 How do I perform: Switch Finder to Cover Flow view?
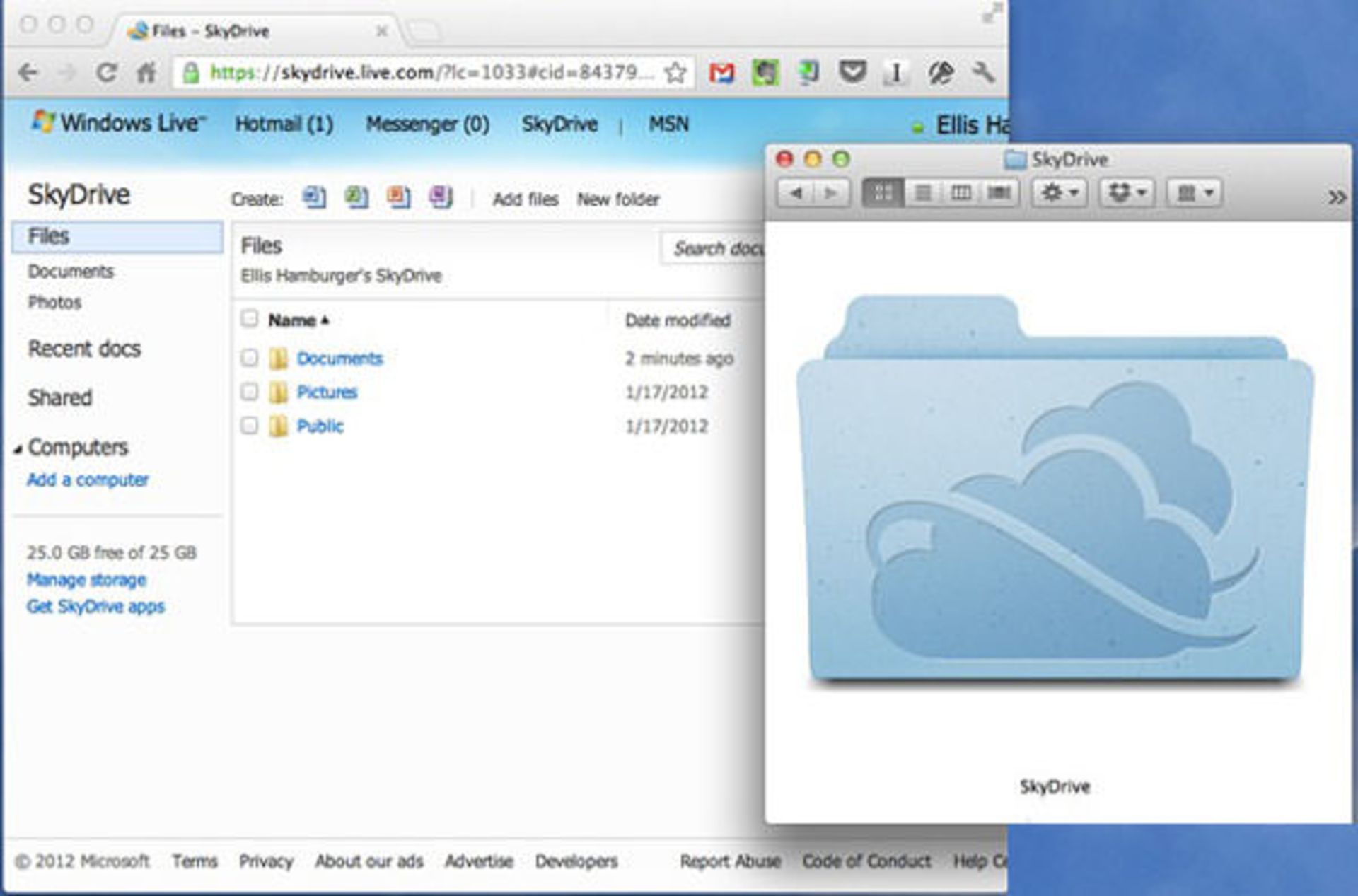tap(999, 192)
